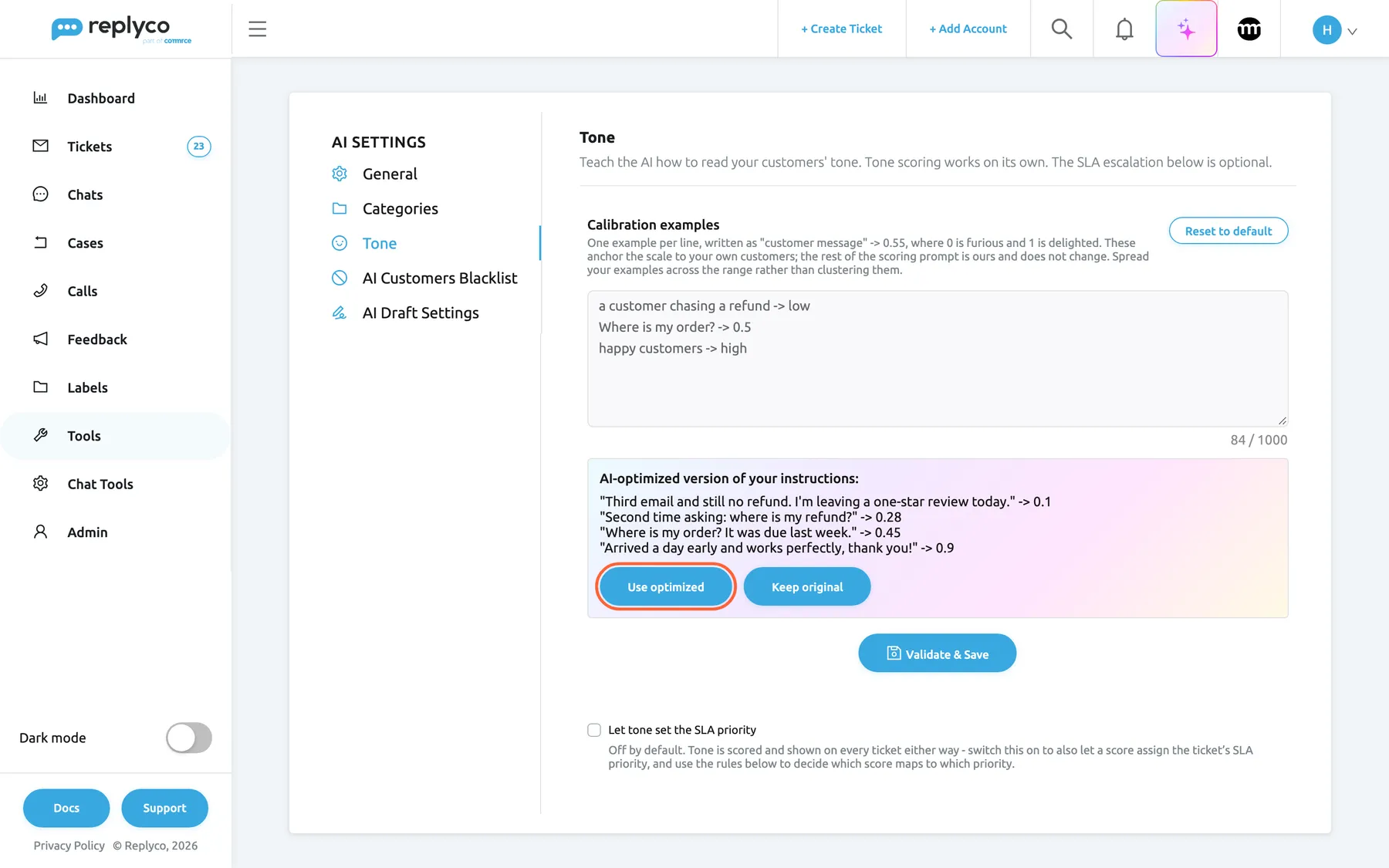
Task: Toggle the hamburger menu icon
Action: pos(257,29)
